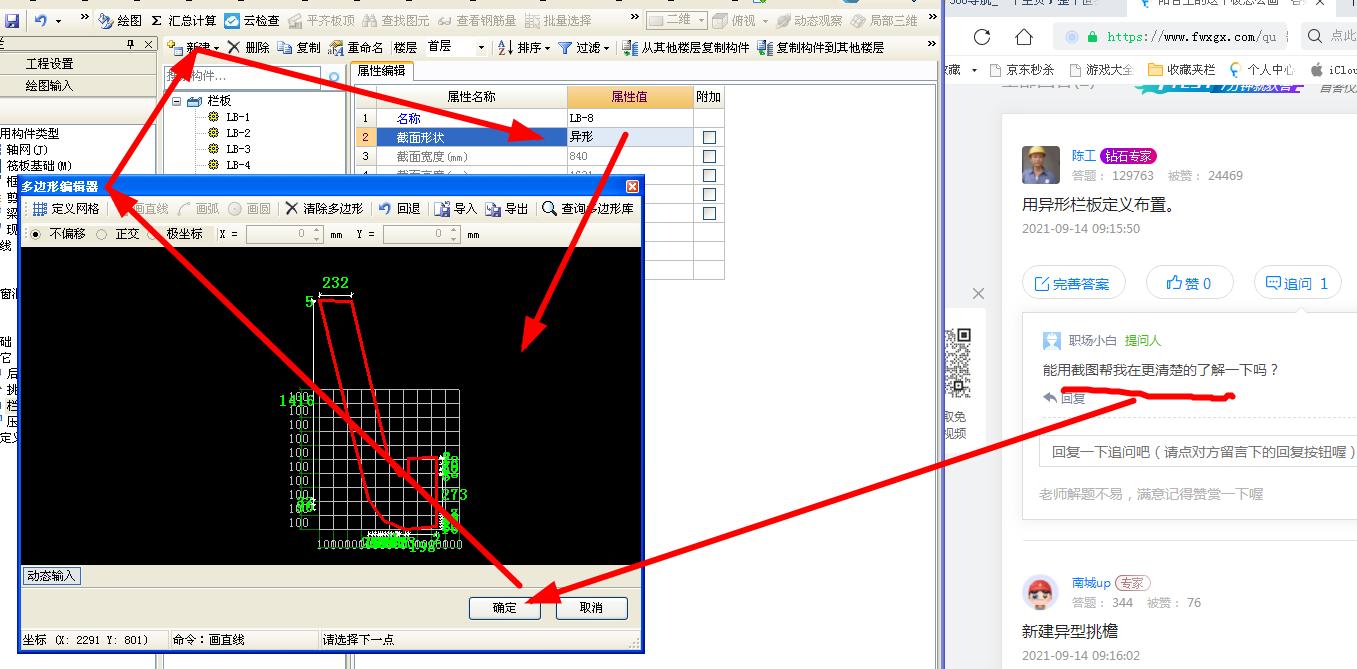Click the 删除 delete button
The height and width of the screenshot is (669, 1357).
coord(248,47)
